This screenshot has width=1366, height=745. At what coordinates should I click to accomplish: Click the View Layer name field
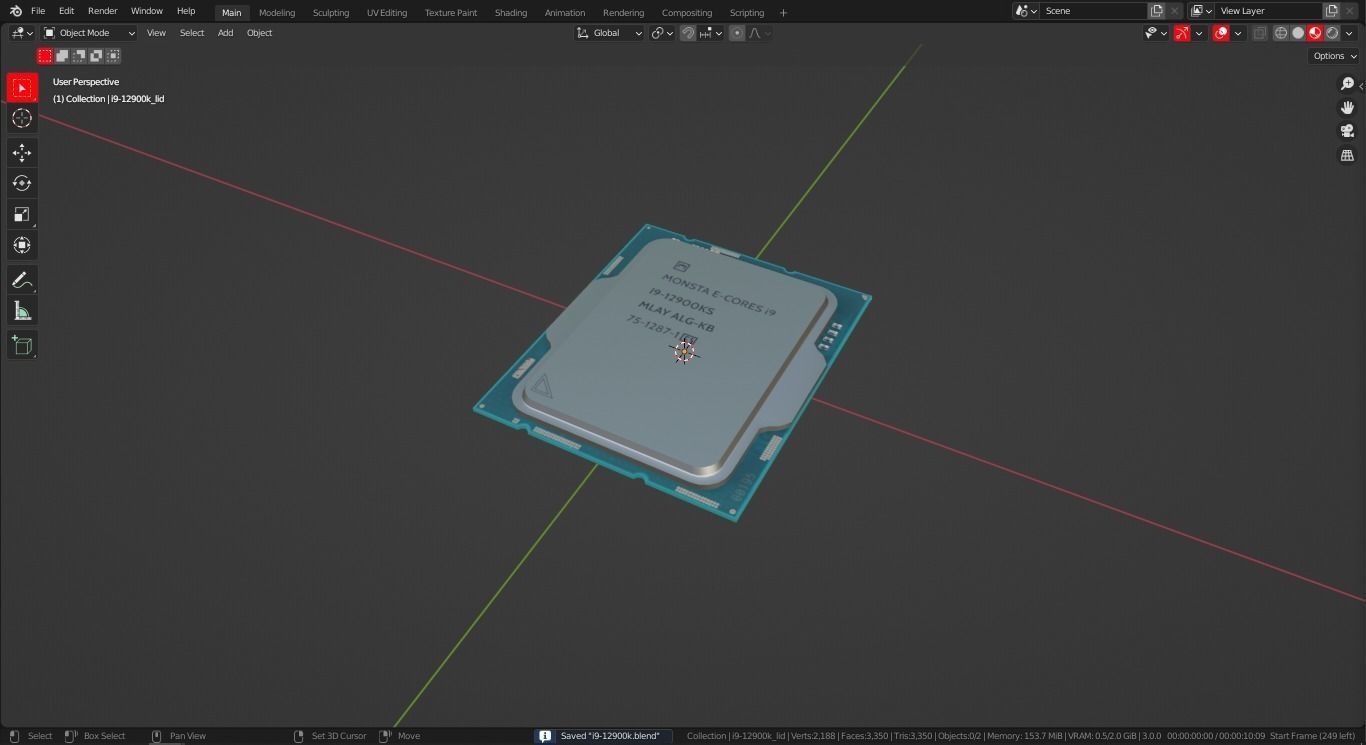(x=1268, y=11)
